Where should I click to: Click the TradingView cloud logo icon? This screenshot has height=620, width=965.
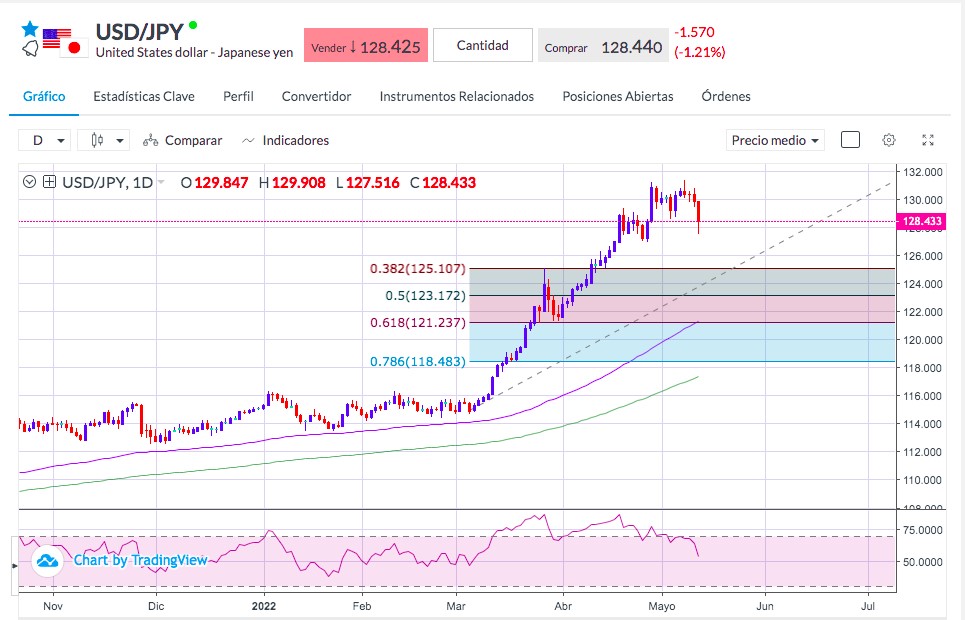(47, 561)
